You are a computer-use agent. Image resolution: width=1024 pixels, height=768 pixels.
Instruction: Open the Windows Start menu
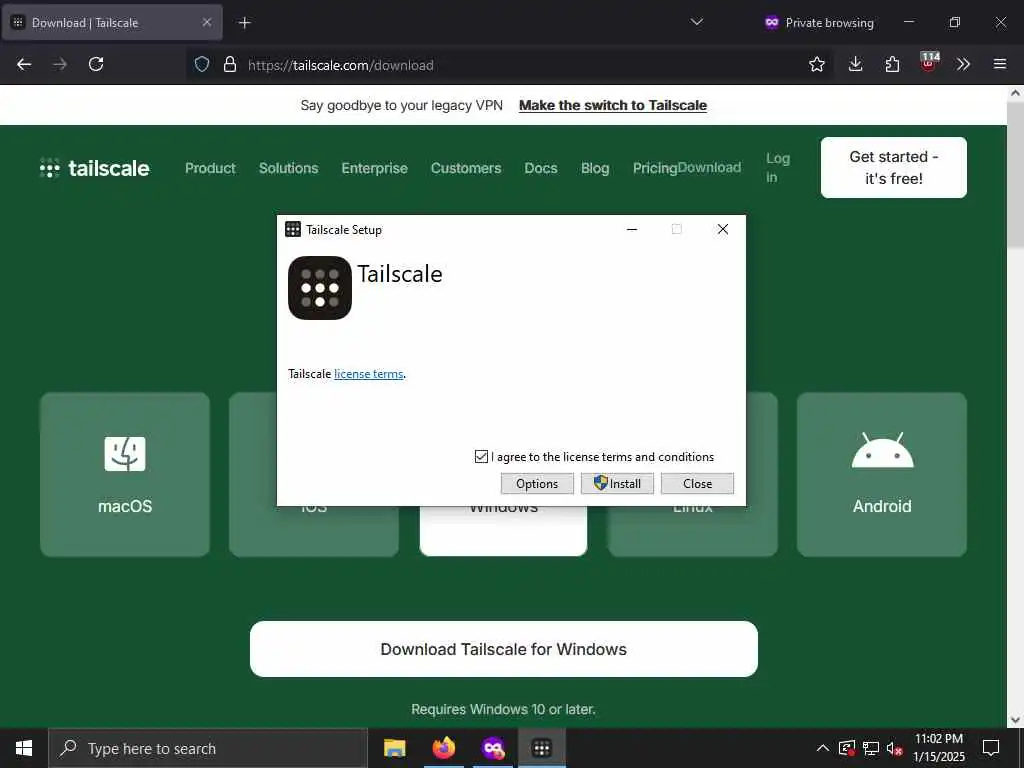point(24,748)
